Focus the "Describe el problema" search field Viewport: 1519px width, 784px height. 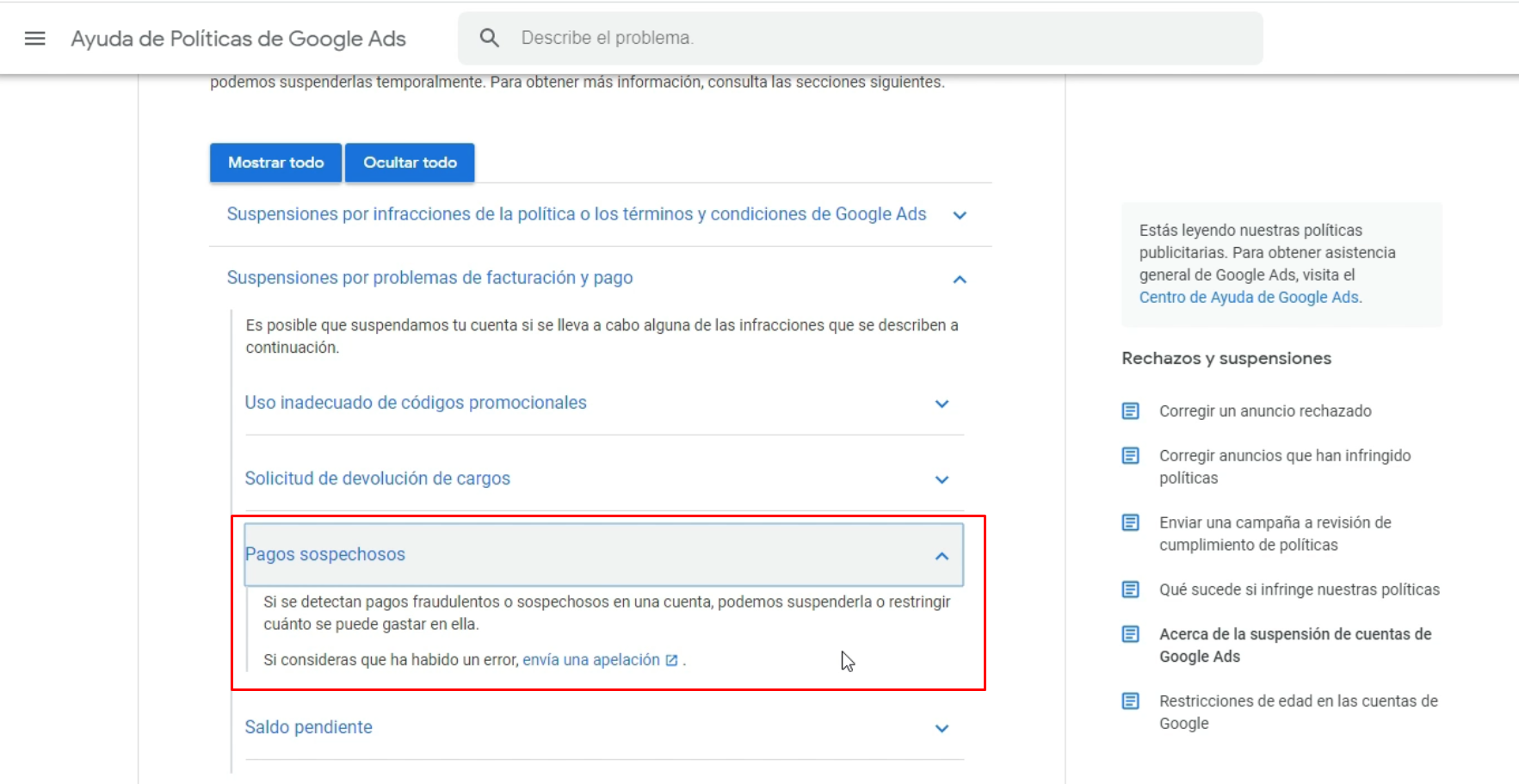click(x=861, y=38)
